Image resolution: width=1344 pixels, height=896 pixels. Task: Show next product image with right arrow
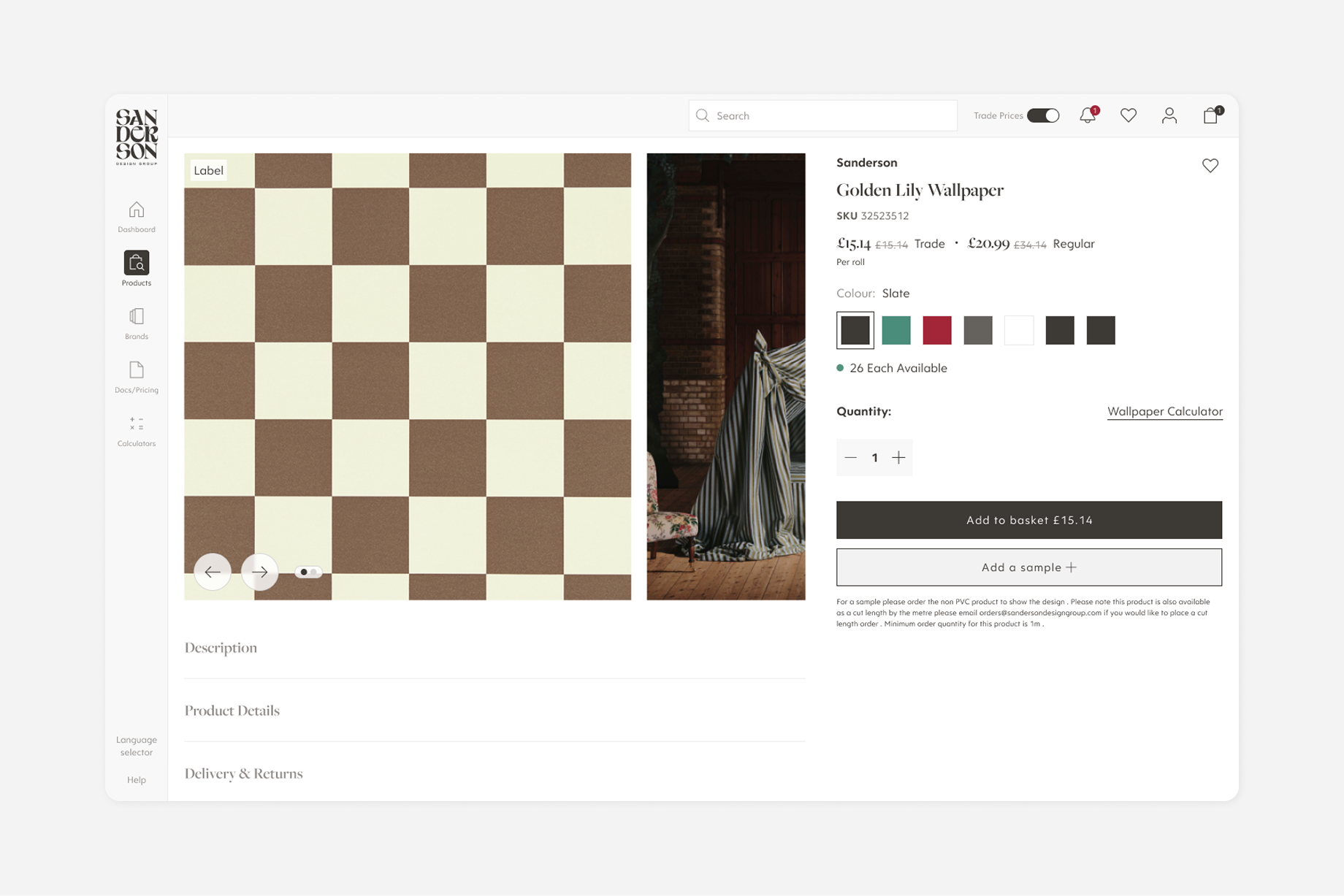[260, 572]
